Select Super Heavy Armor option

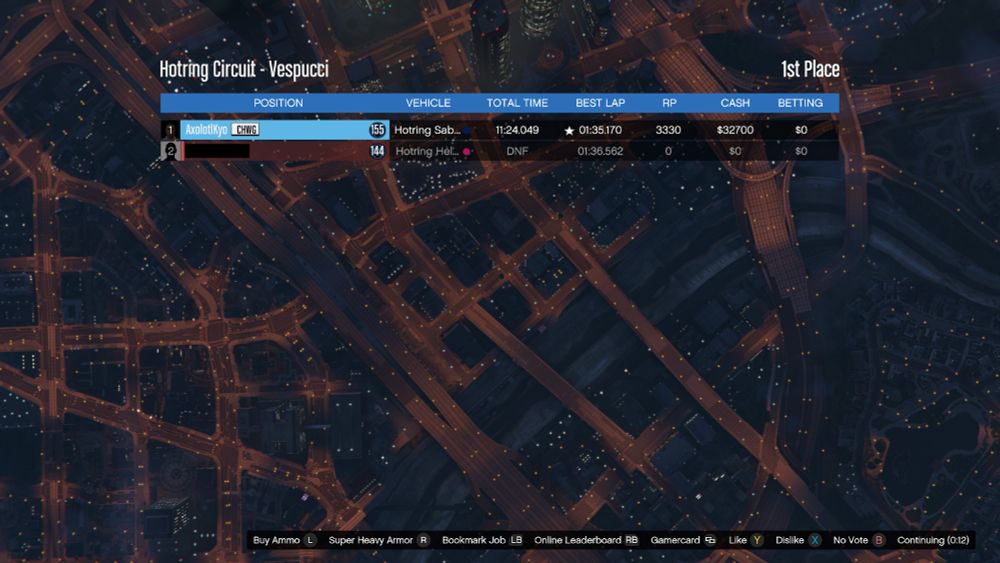(x=371, y=540)
